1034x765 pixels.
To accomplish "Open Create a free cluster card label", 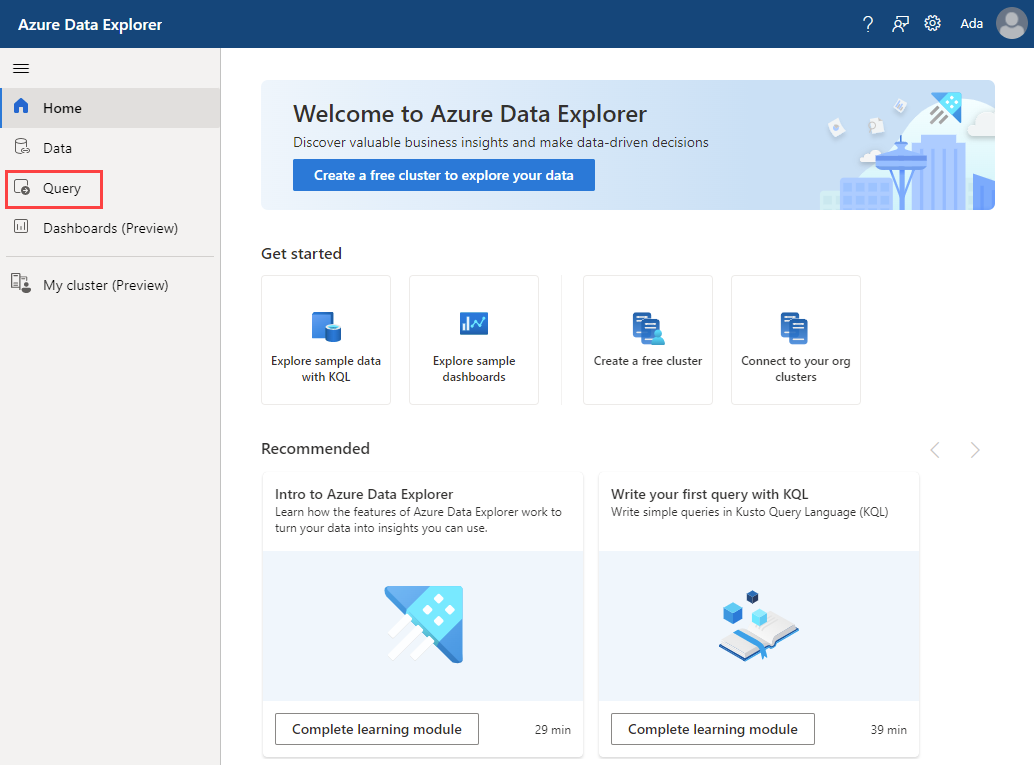I will 648,361.
